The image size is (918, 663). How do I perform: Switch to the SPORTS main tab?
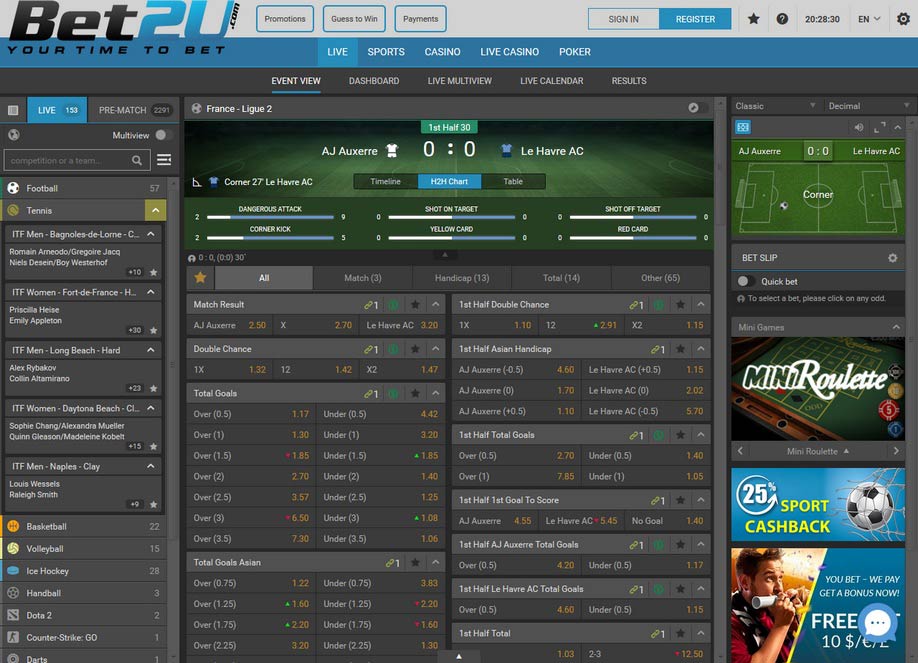(x=386, y=52)
